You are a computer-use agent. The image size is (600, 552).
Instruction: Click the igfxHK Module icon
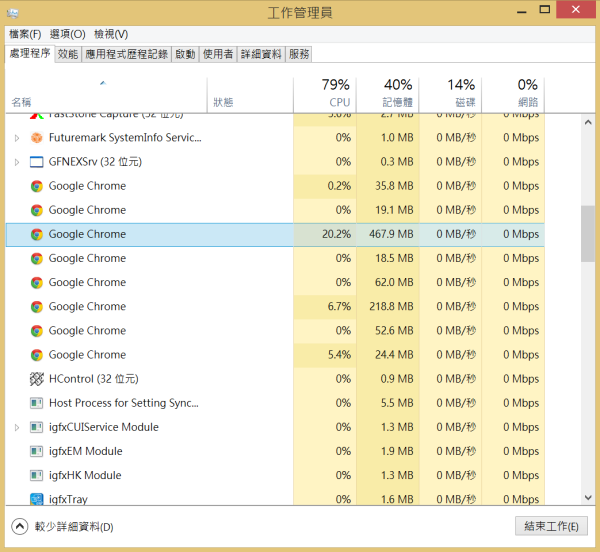[36, 475]
